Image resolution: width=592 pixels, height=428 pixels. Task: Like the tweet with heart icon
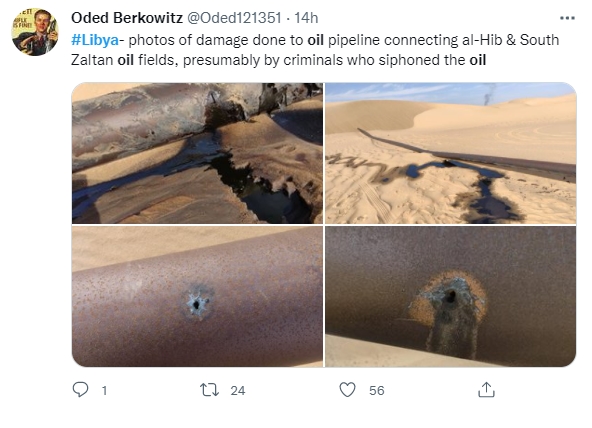point(347,390)
